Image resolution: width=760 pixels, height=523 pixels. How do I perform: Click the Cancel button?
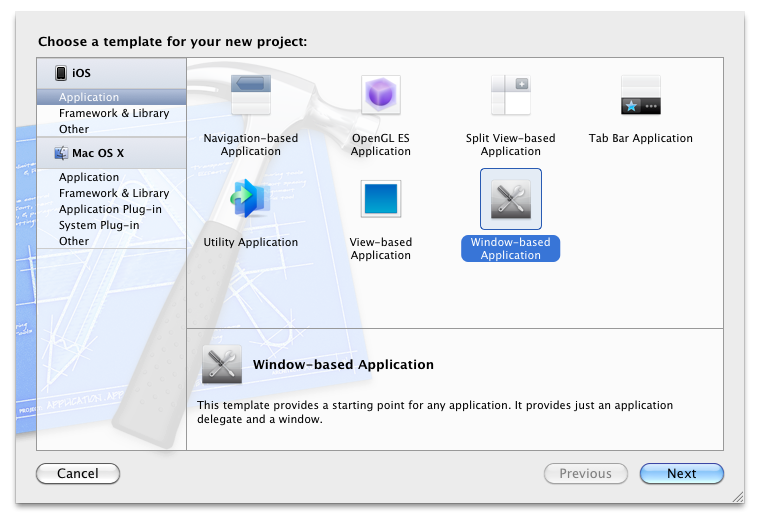point(78,473)
